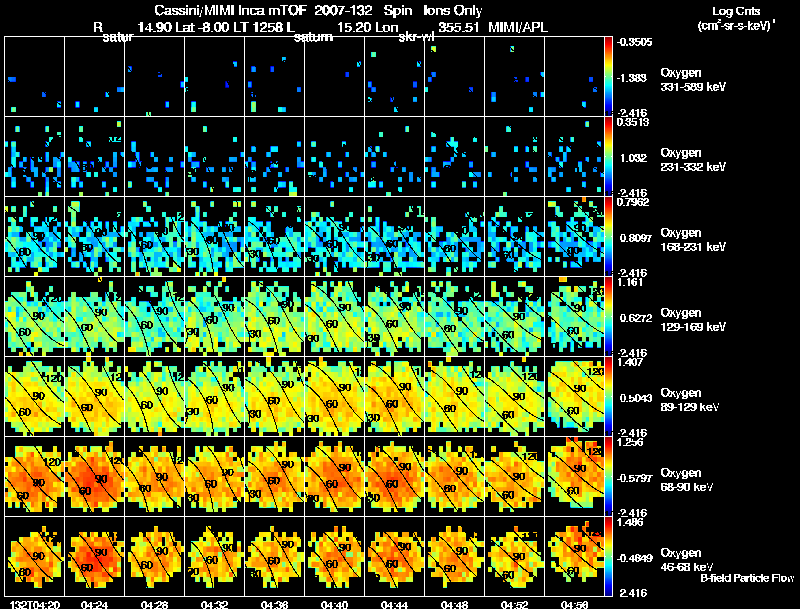
Task: Click the '04:40' time axis label
Action: (x=334, y=604)
